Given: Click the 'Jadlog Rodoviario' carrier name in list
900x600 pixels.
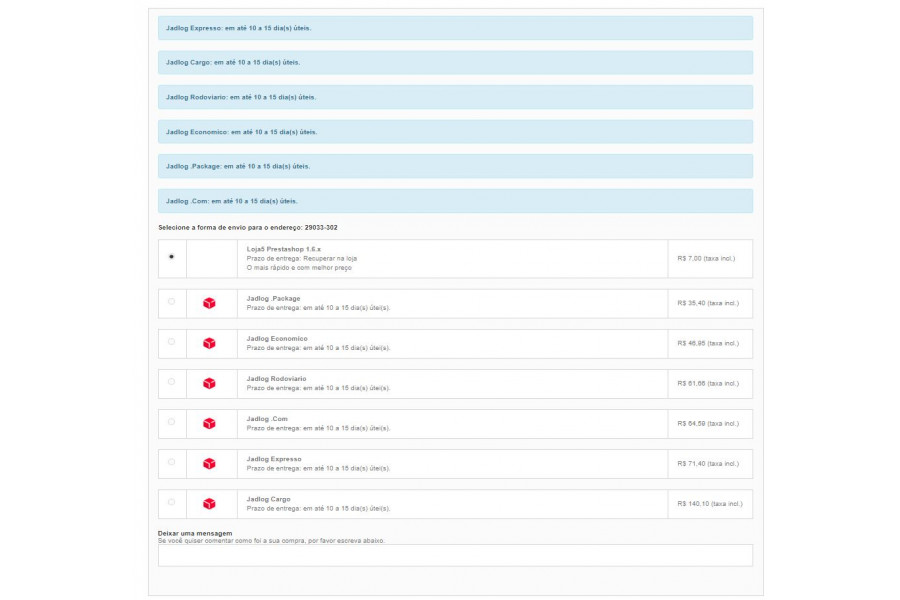Looking at the screenshot, I should point(276,379).
